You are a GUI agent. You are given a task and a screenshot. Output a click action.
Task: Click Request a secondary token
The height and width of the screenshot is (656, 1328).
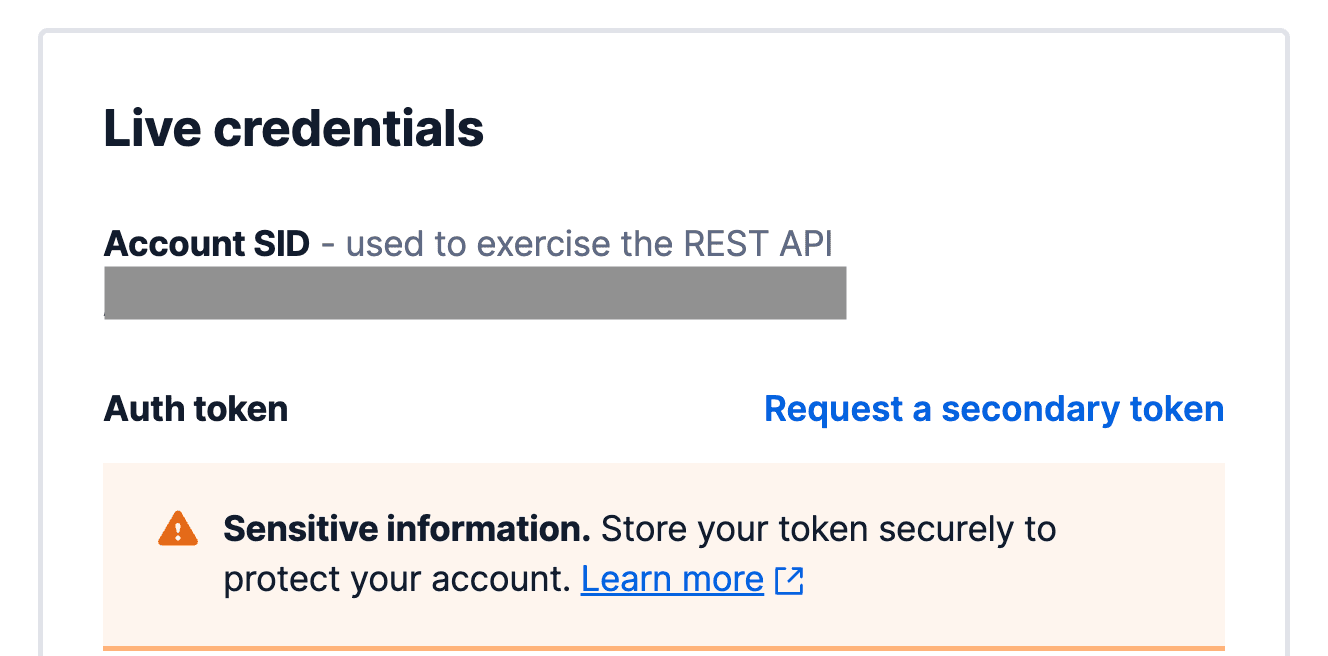994,409
